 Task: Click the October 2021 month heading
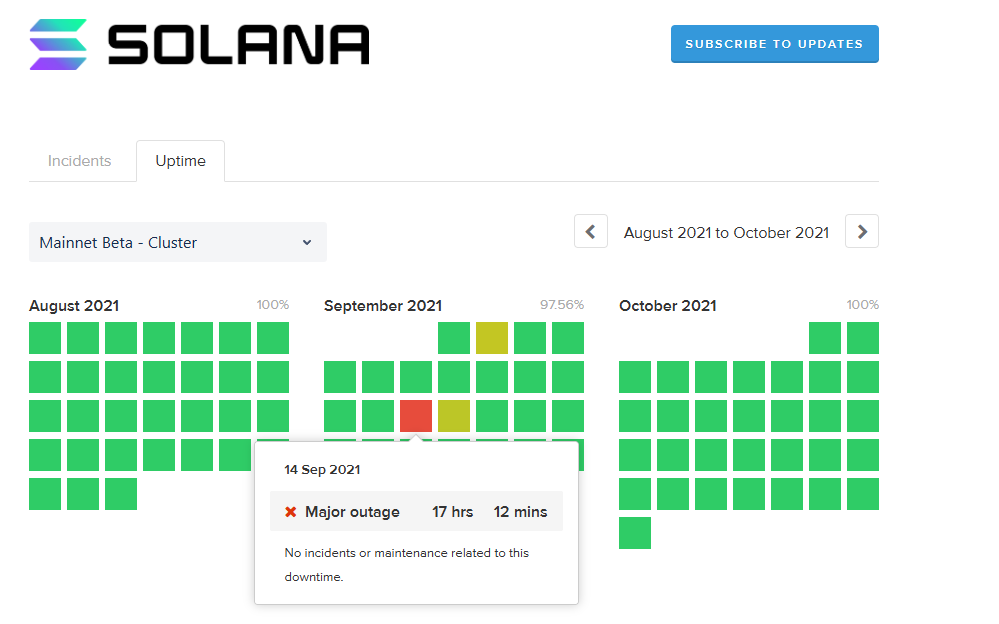667,306
